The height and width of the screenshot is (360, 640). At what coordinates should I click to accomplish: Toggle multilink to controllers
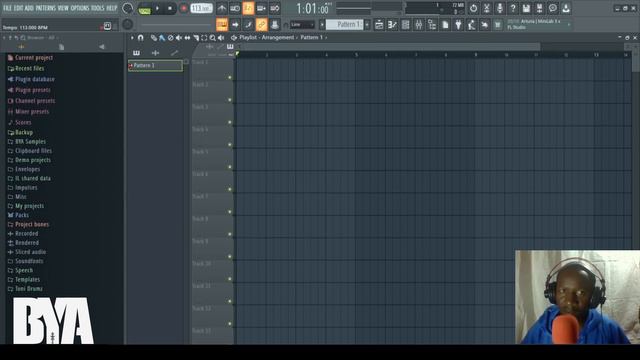point(262,25)
